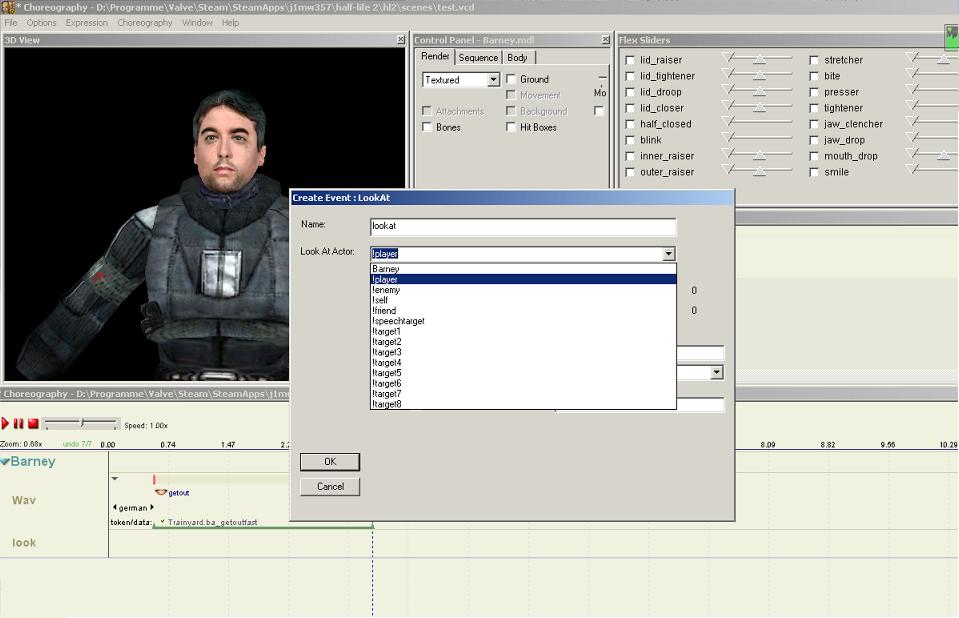The image size is (959, 618).
Task: Click the red marker on Wav timeline
Action: coord(154,480)
